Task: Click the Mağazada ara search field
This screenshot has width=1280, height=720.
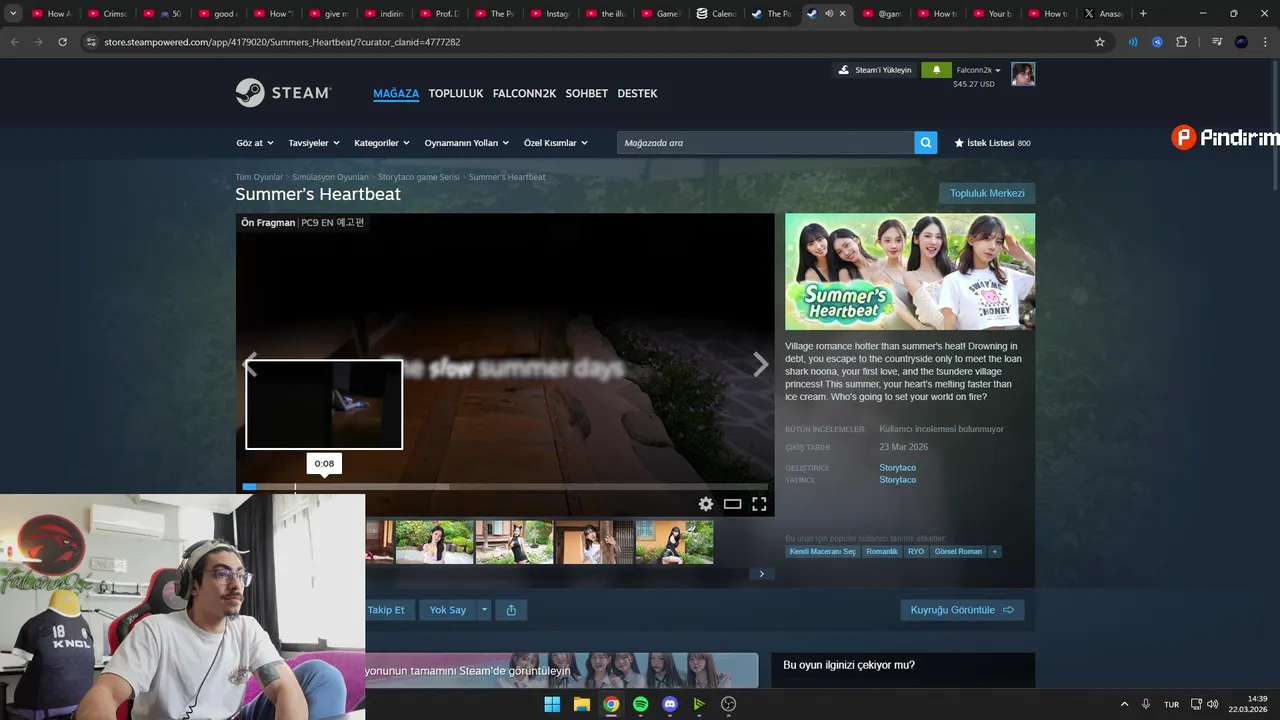Action: coord(765,143)
